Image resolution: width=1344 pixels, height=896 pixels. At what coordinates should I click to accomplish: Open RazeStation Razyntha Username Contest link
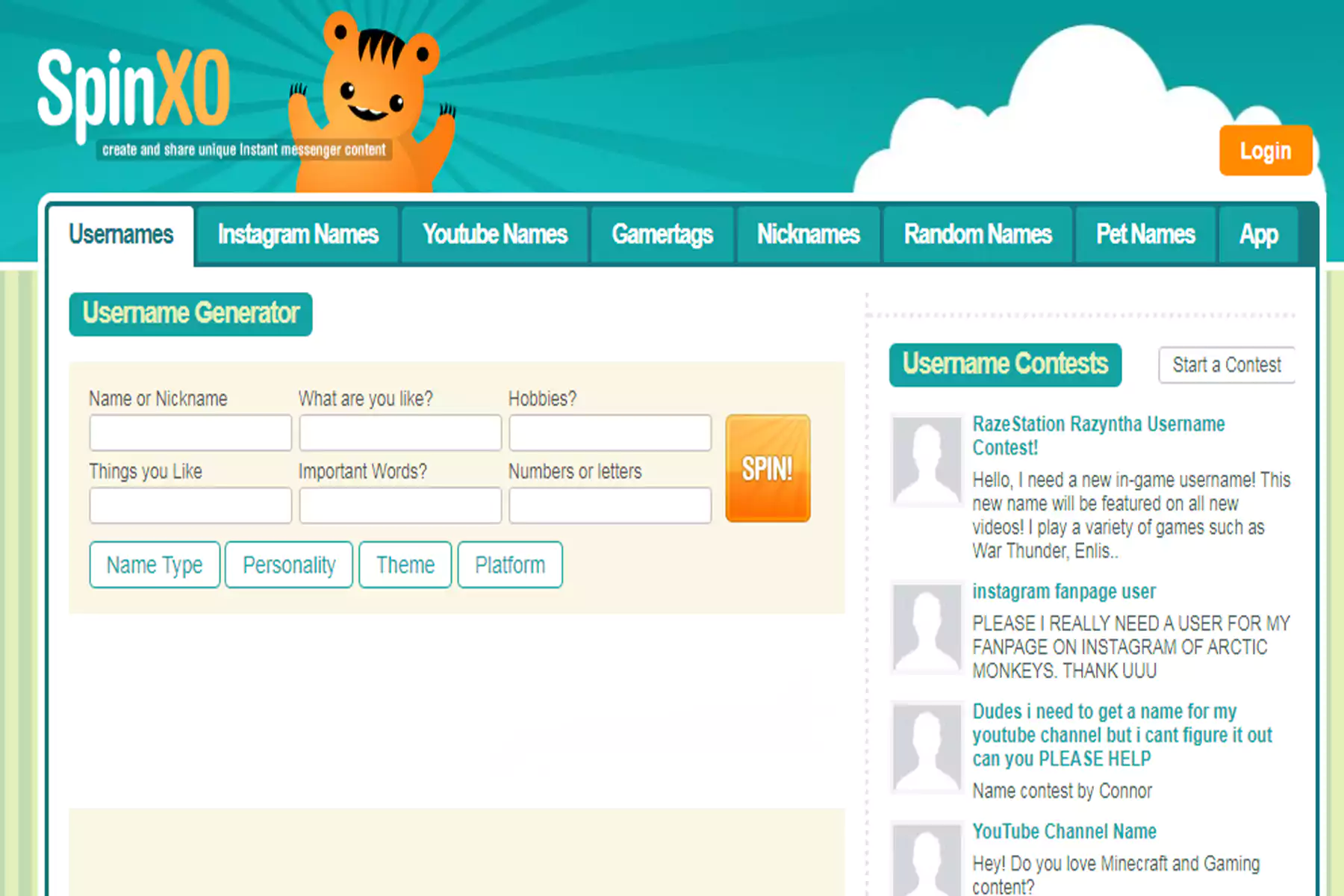click(x=1098, y=435)
